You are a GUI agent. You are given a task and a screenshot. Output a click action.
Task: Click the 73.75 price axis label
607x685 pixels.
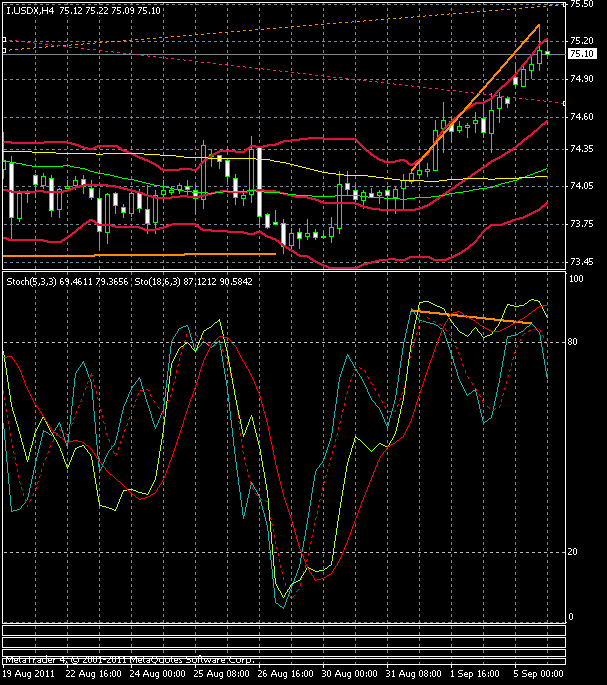coord(582,224)
